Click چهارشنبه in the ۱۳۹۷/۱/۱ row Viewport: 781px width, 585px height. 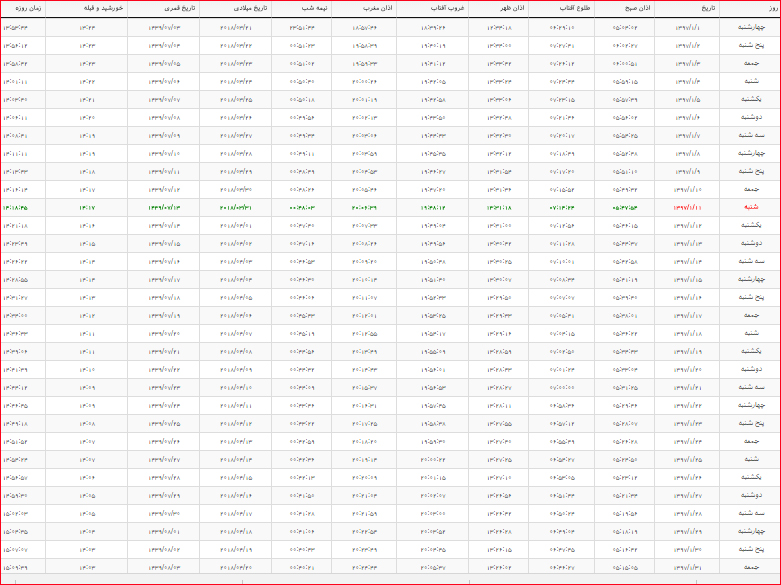tap(751, 27)
